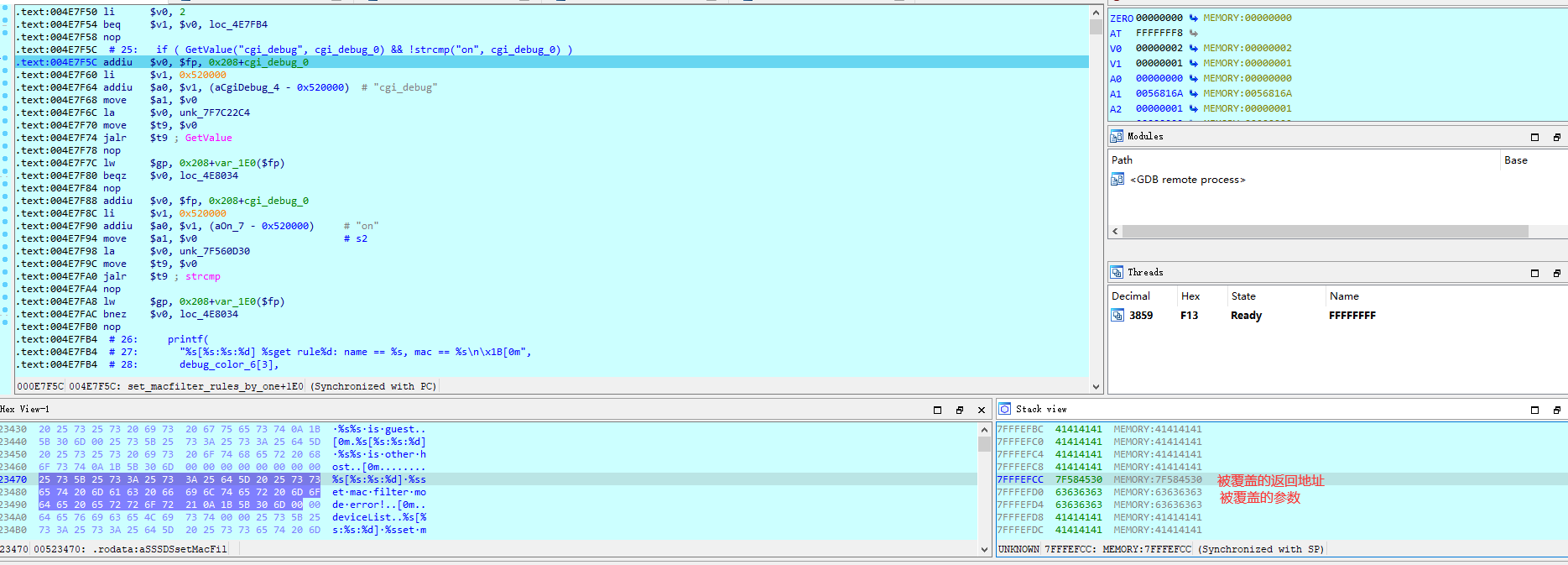
Task: Select the GetValue call comment
Action: pyautogui.click(x=208, y=138)
